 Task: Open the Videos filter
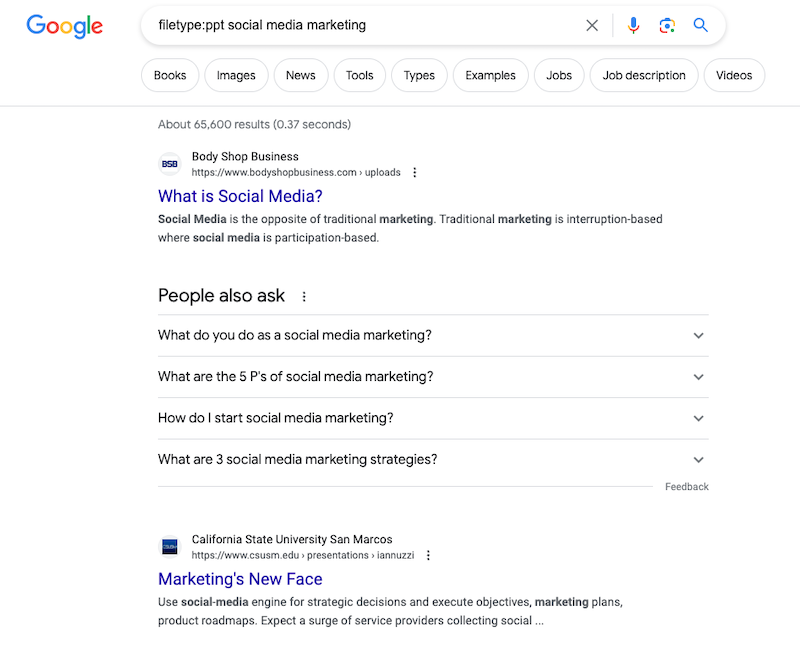tap(734, 75)
